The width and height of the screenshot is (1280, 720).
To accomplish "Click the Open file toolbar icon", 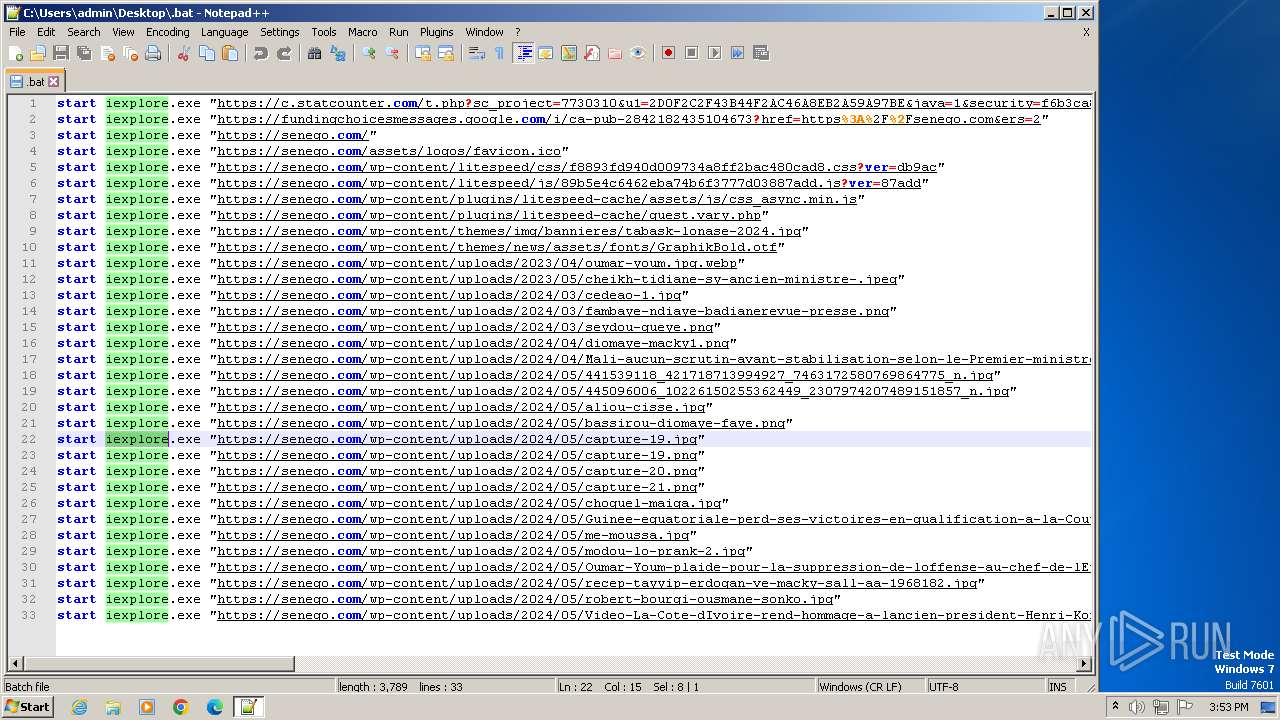I will coord(38,53).
